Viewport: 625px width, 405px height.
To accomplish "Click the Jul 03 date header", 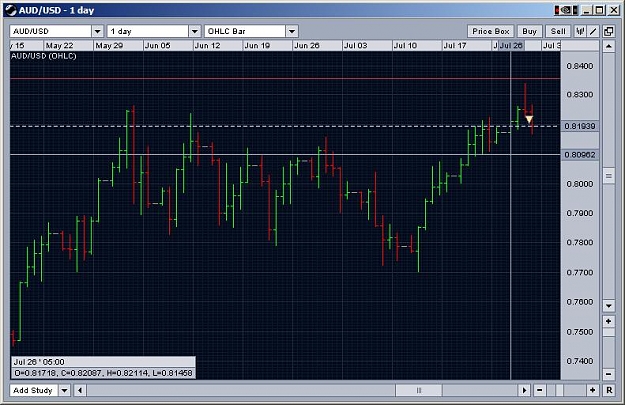I will coord(356,45).
